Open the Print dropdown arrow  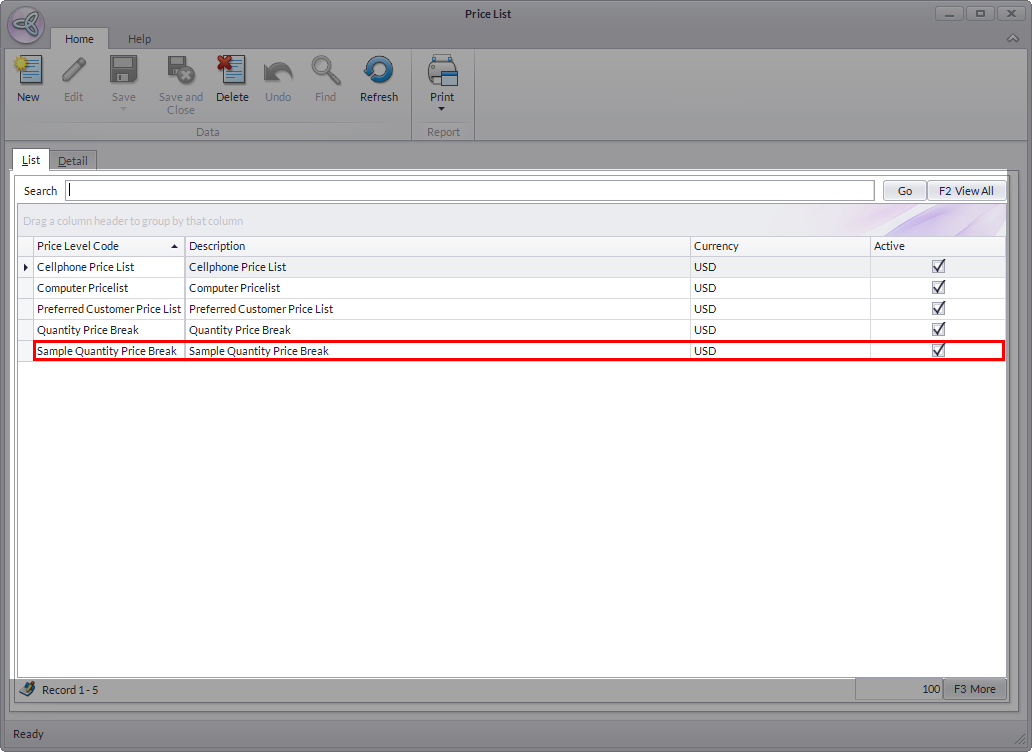pos(442,109)
